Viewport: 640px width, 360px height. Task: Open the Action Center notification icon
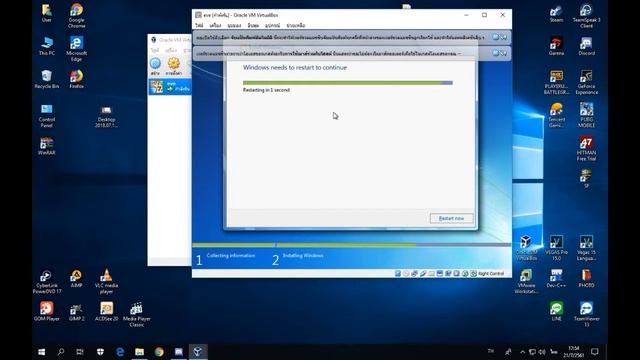pyautogui.click(x=595, y=352)
